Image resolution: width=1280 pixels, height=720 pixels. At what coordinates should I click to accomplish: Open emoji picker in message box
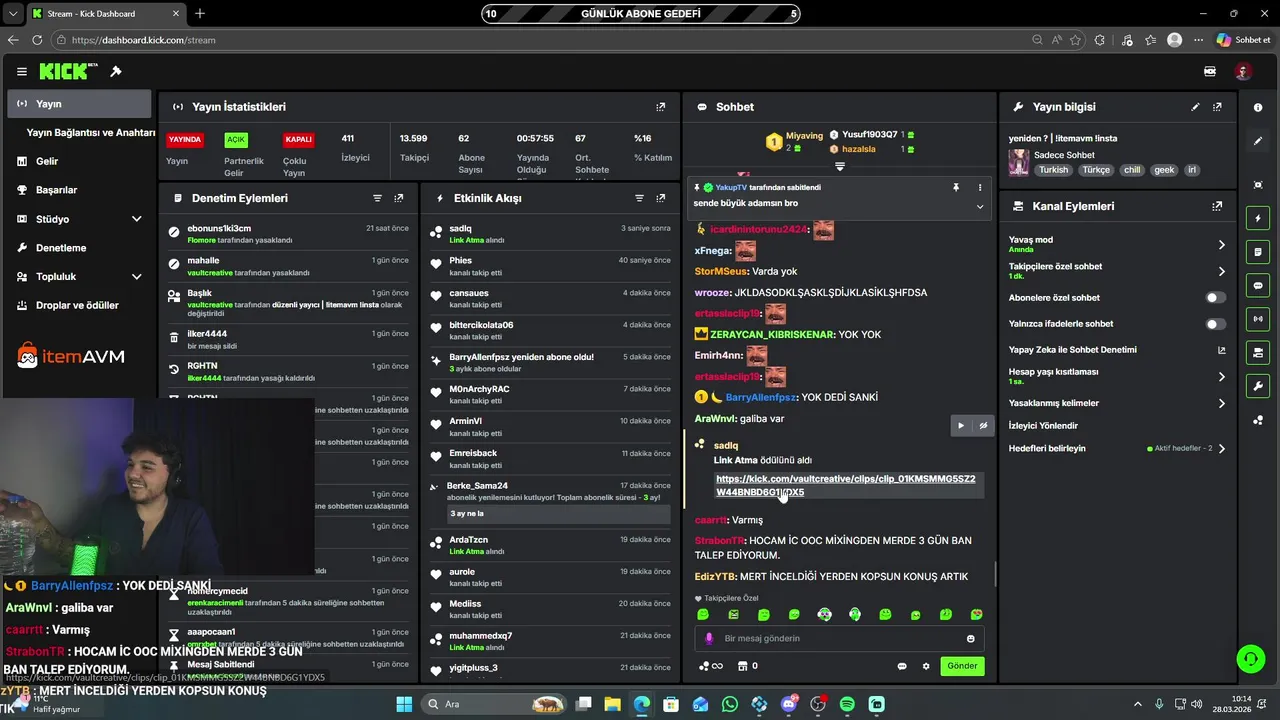click(970, 638)
